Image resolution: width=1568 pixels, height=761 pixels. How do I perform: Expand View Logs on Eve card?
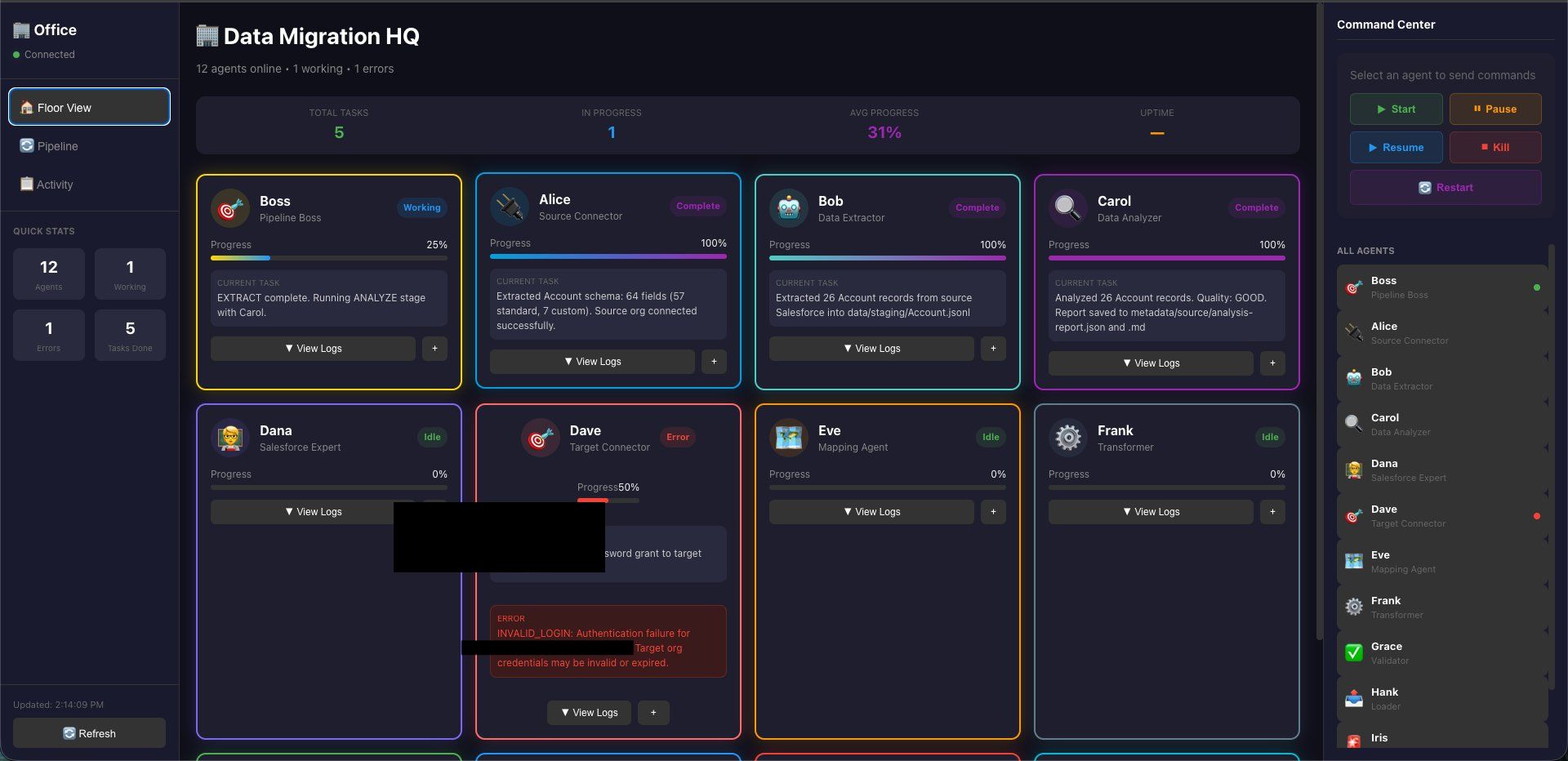point(871,512)
